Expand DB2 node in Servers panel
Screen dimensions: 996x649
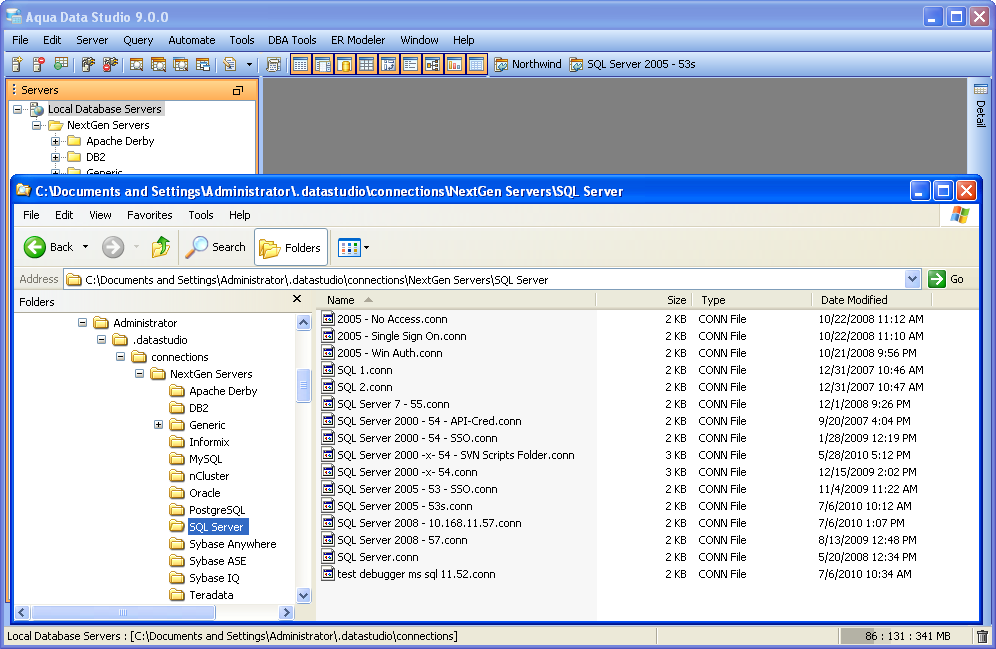click(x=56, y=157)
